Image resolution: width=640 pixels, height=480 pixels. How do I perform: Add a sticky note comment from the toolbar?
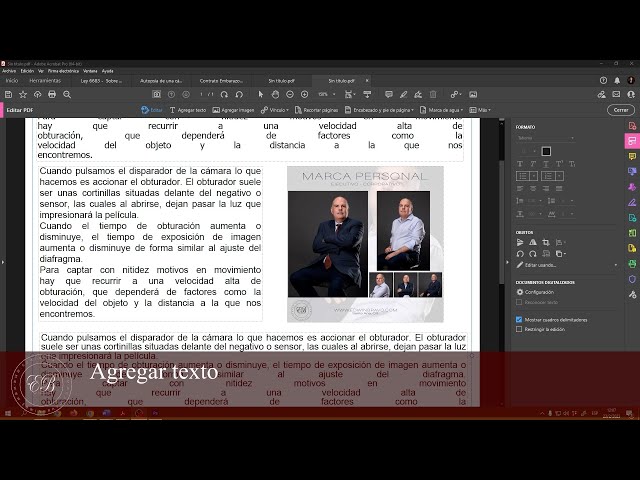click(x=389, y=95)
